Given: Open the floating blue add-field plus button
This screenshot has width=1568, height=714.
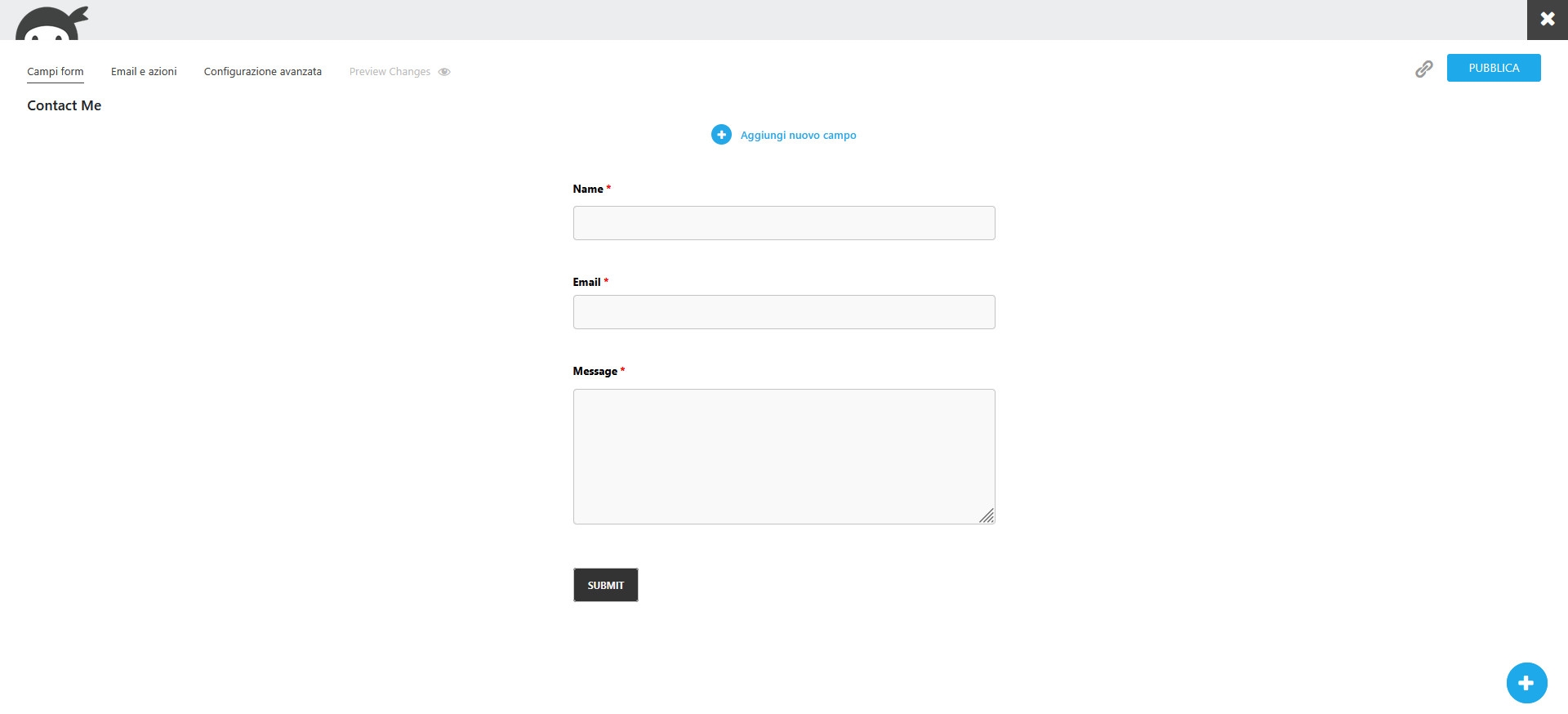Looking at the screenshot, I should [1526, 683].
